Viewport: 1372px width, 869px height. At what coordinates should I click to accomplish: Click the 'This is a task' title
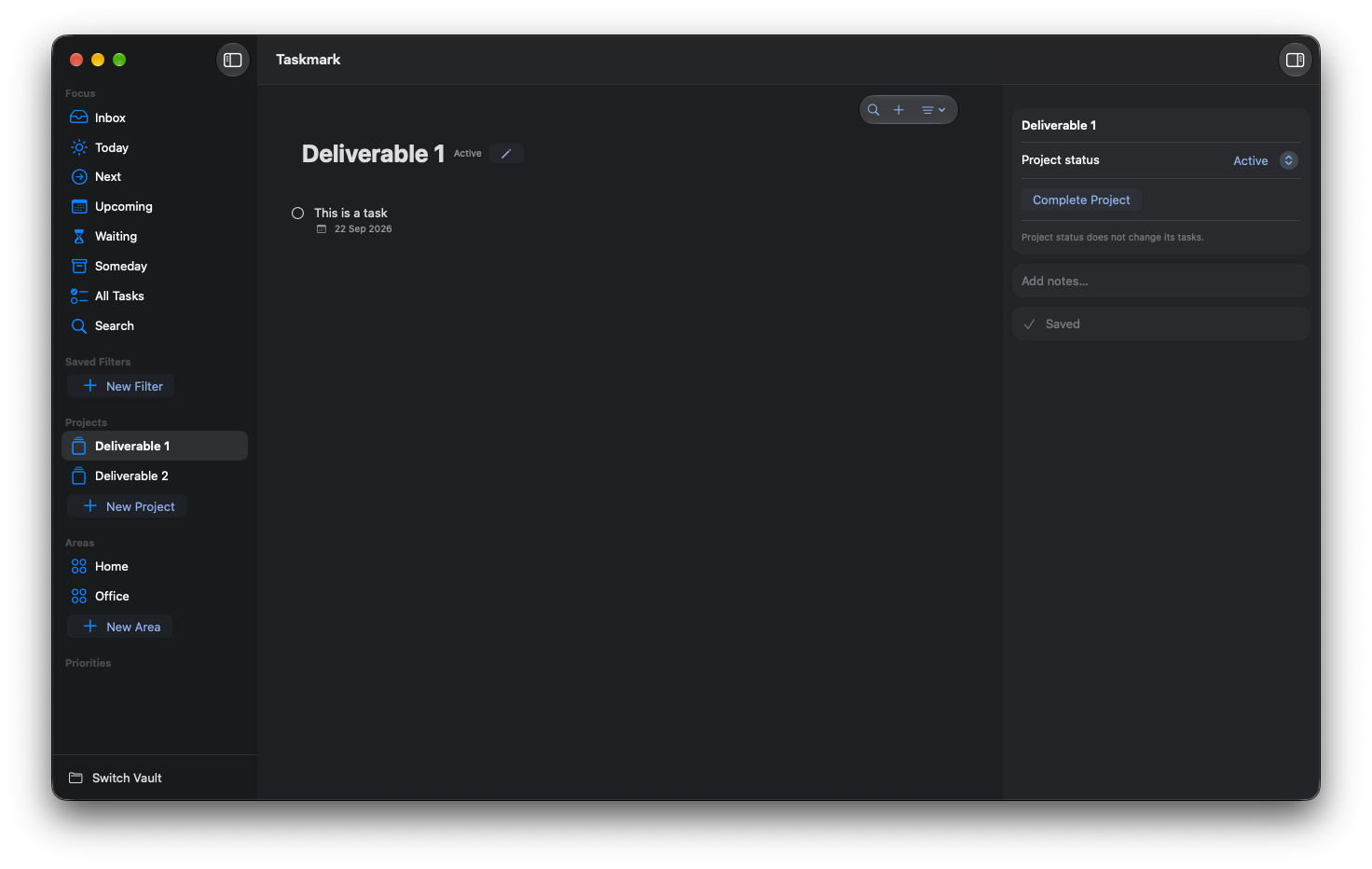click(350, 213)
